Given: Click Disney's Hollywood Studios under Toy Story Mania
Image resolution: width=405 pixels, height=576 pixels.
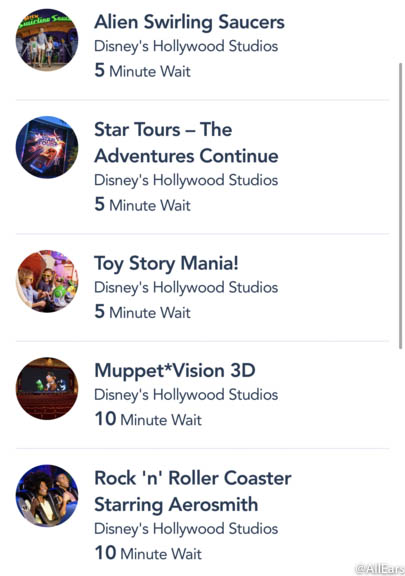Looking at the screenshot, I should 186,288.
